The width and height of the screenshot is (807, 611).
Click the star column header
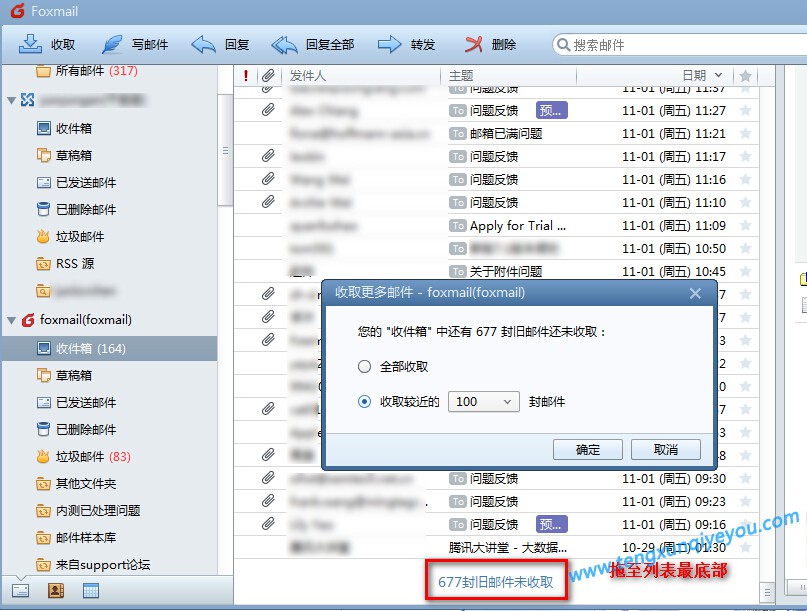745,76
